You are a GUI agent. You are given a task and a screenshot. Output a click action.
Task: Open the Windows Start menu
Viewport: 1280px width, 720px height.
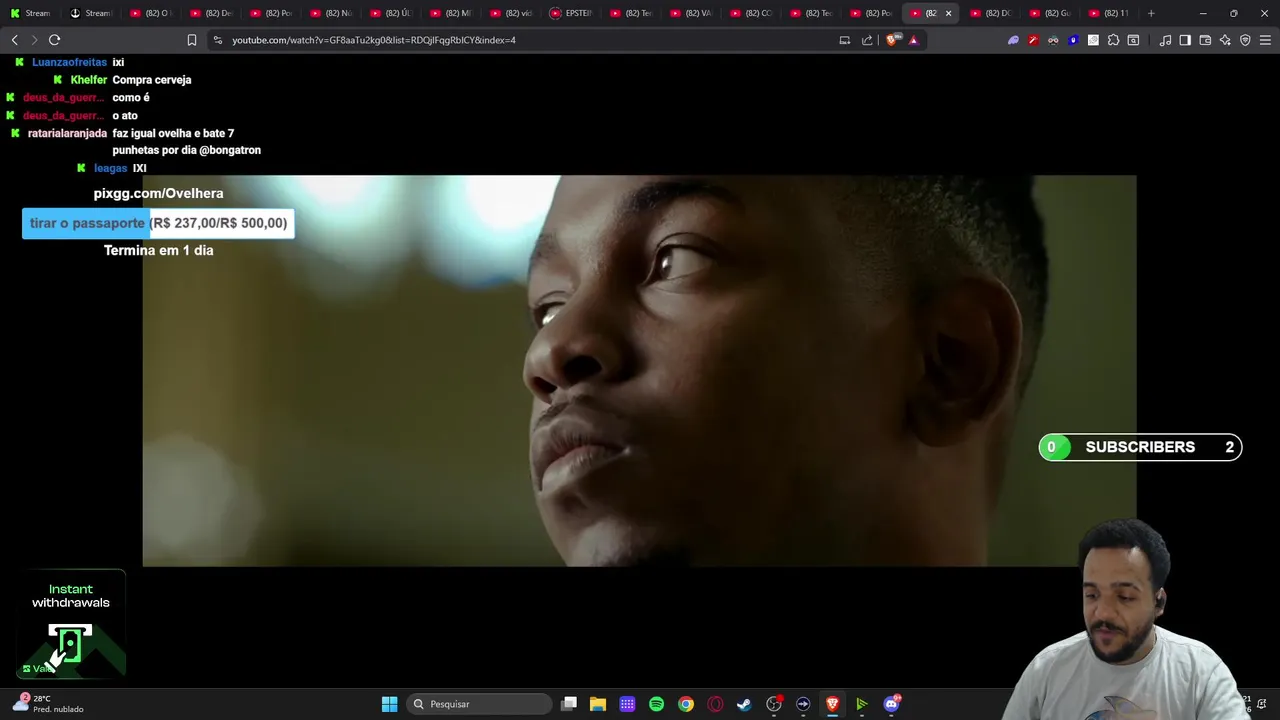pos(389,704)
